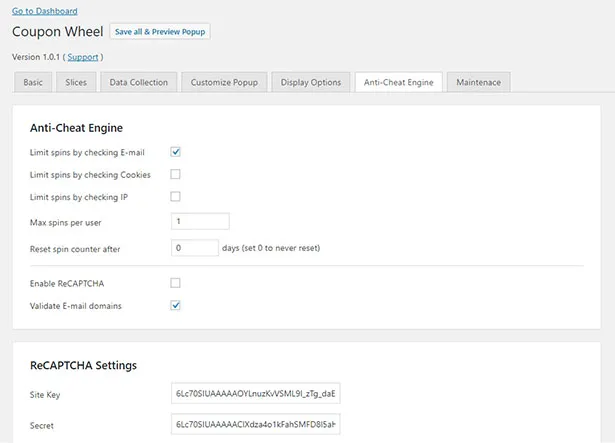The width and height of the screenshot is (615, 443).
Task: Uncheck the Limit spins by checking E-mail box
Action: (175, 152)
